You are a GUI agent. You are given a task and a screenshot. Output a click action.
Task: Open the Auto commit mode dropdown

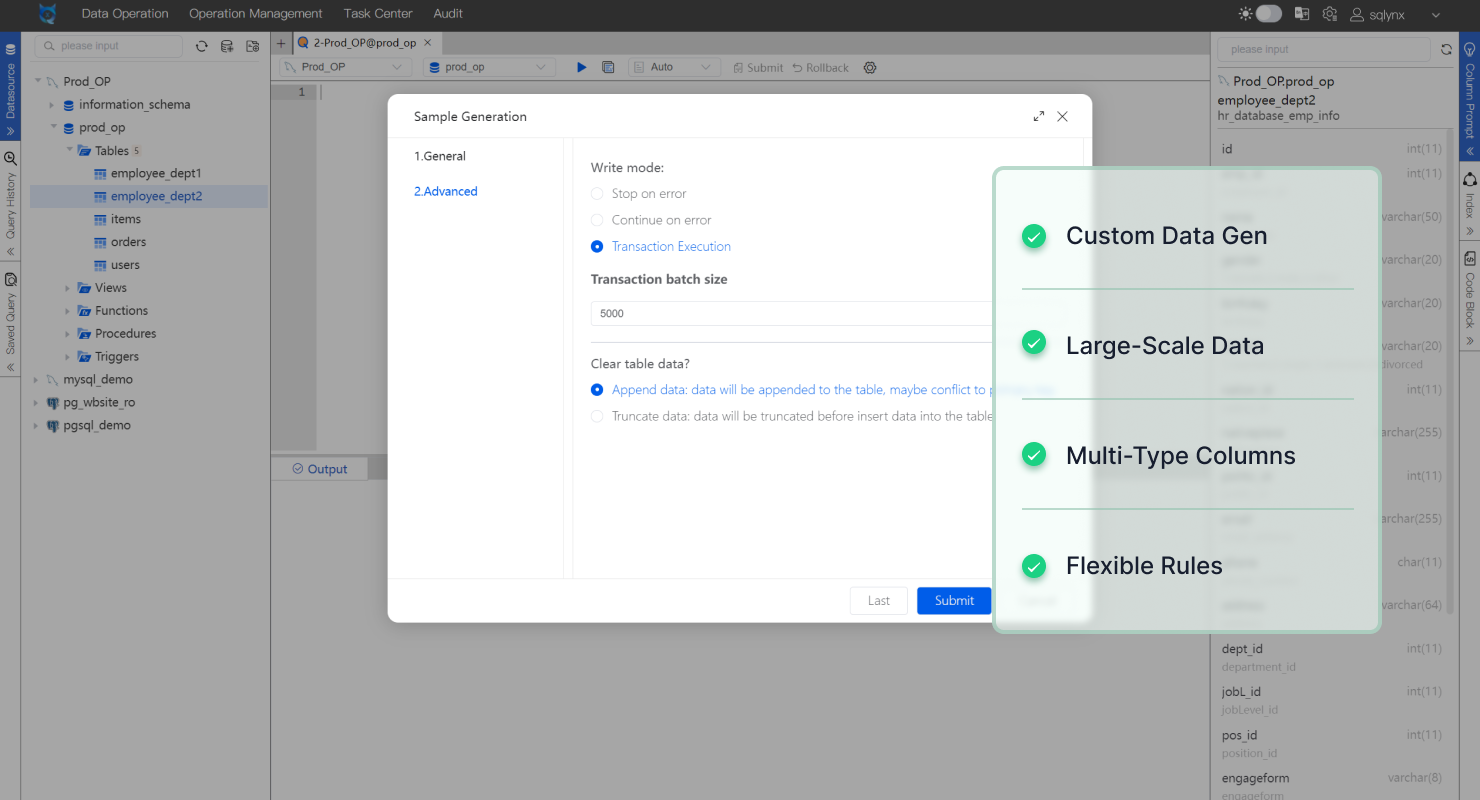pos(674,67)
